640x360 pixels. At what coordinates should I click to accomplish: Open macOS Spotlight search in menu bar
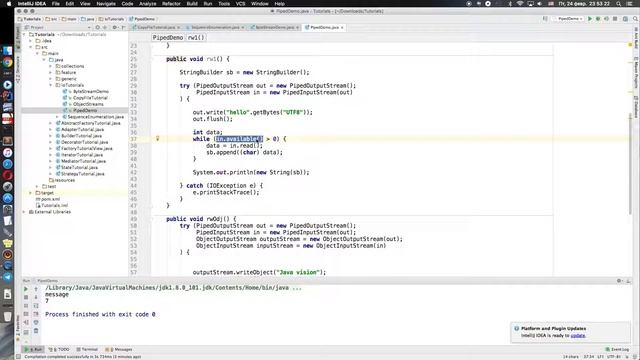pos(619,3)
